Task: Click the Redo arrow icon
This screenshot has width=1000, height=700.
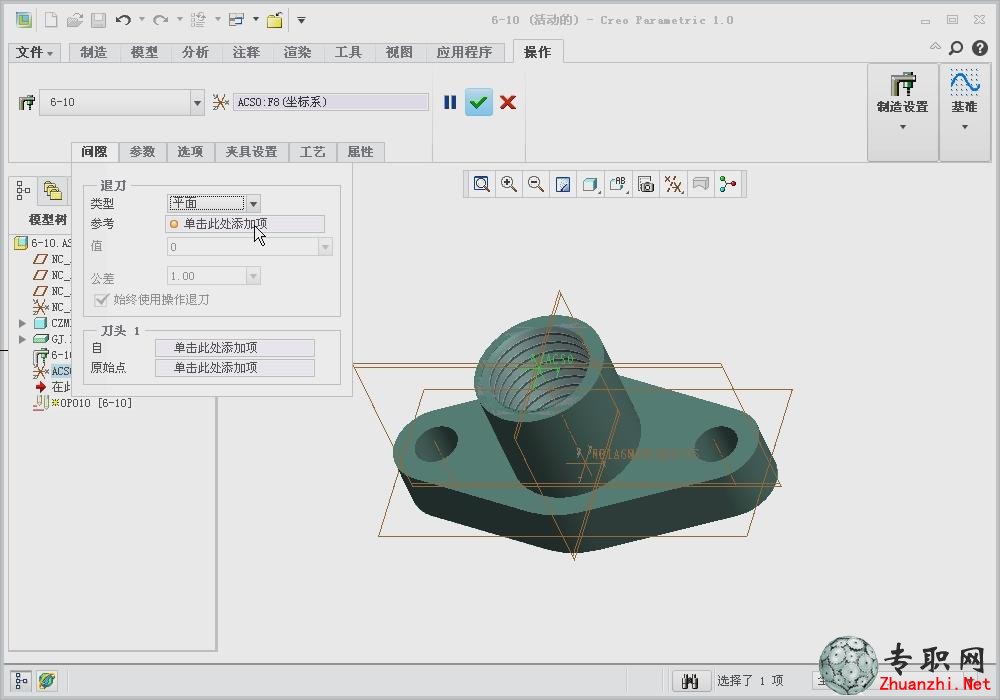Action: pyautogui.click(x=160, y=20)
